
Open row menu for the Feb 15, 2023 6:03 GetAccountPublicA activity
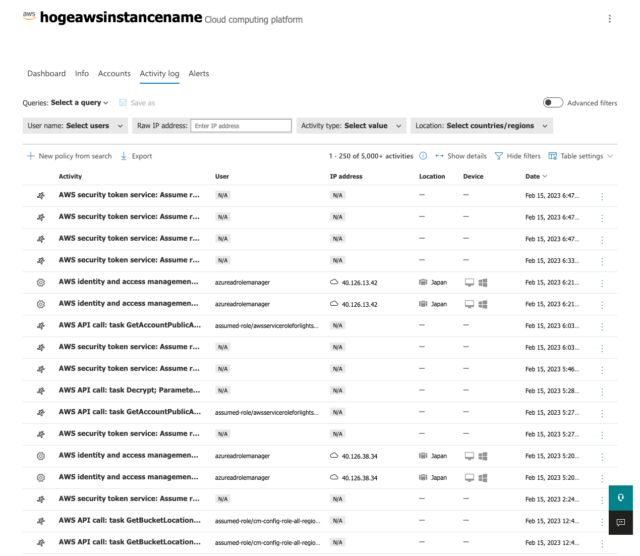[602, 327]
